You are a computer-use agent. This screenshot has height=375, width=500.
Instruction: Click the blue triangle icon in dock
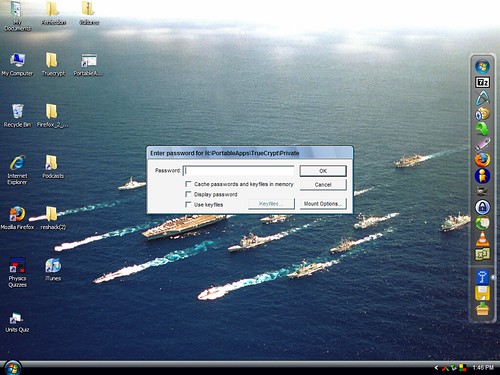click(x=482, y=98)
